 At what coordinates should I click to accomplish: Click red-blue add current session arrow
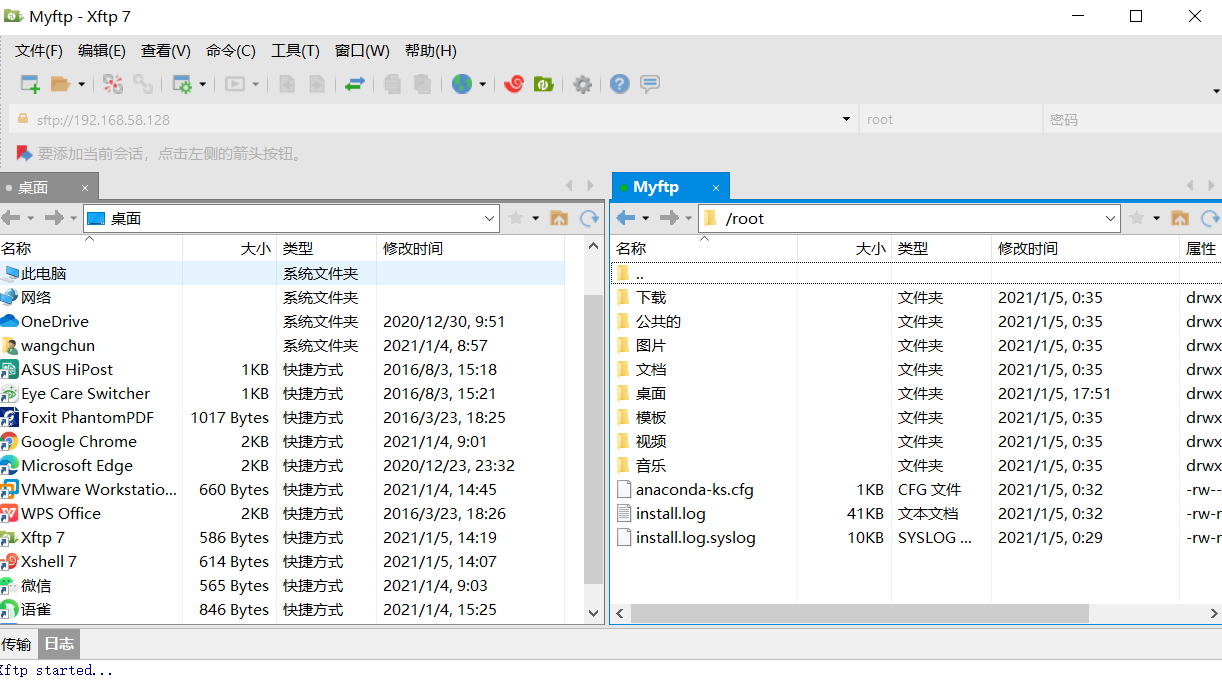(23, 154)
